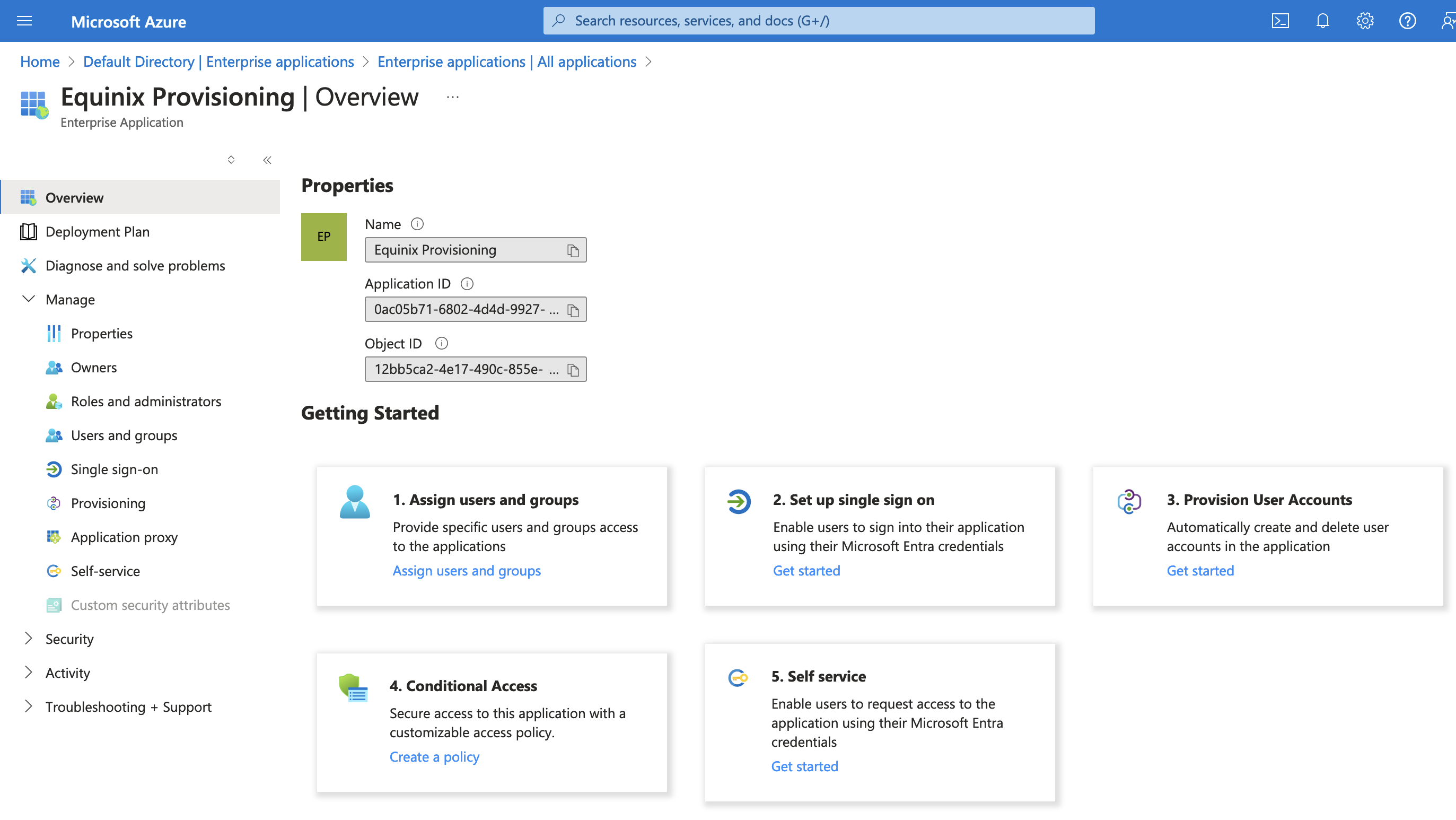Go to Home breadcrumb

tap(40, 62)
